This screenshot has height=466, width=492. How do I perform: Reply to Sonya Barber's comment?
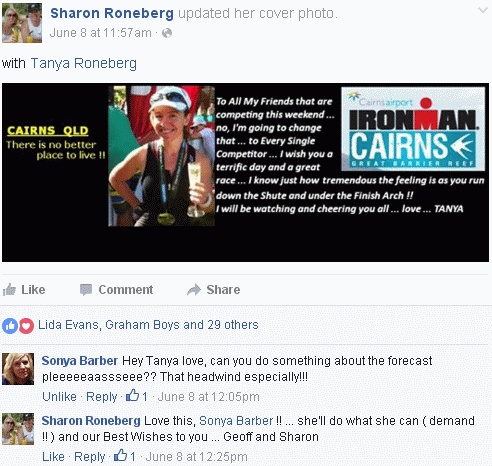(x=102, y=397)
